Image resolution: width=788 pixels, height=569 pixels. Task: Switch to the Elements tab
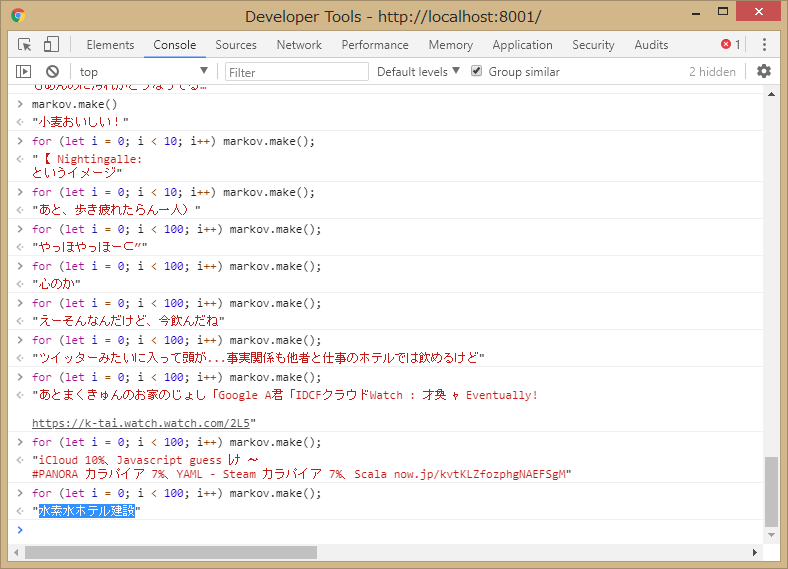pos(110,45)
